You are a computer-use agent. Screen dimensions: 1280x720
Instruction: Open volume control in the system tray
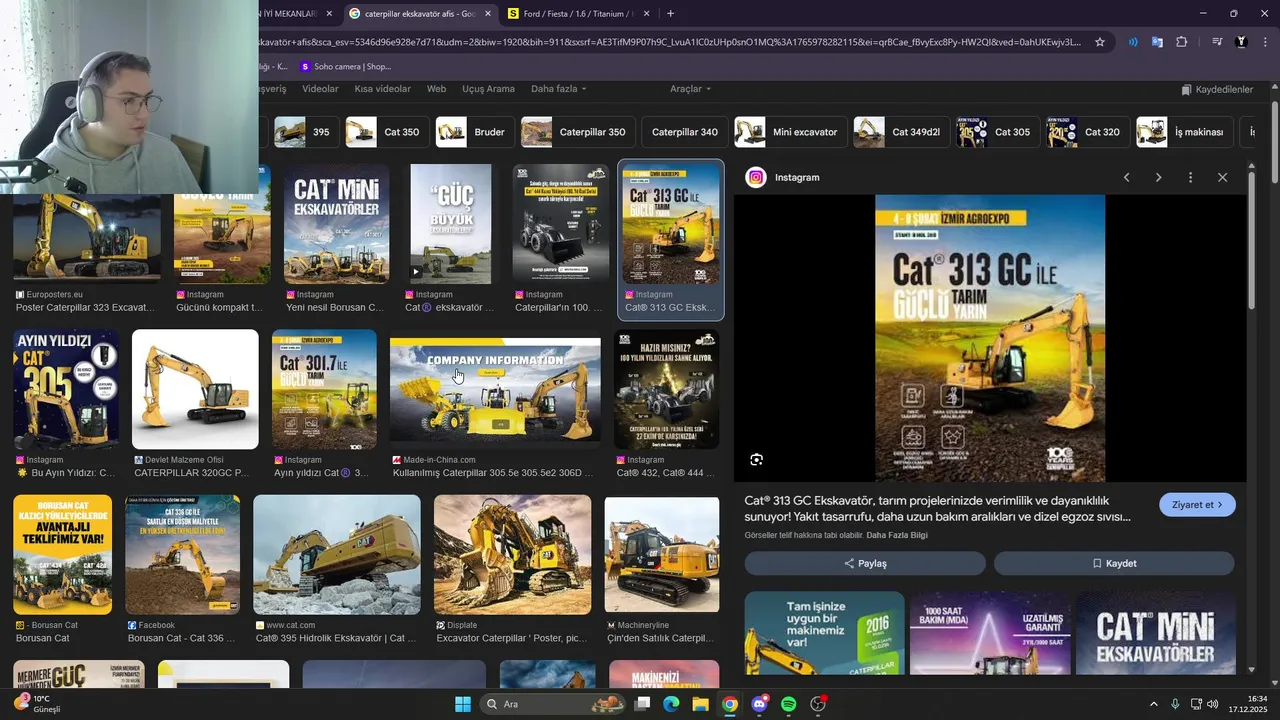pos(1213,704)
